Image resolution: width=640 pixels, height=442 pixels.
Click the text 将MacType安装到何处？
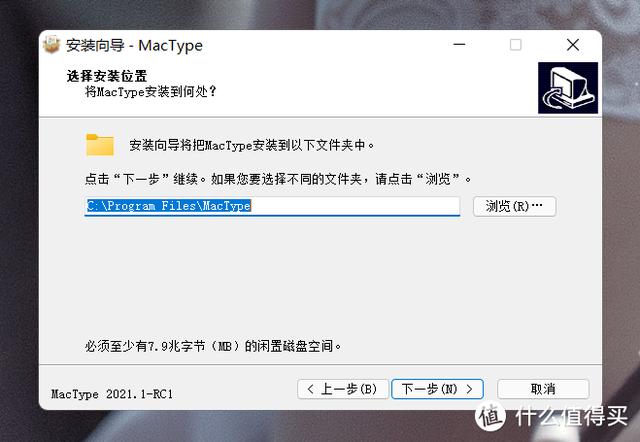click(x=150, y=91)
